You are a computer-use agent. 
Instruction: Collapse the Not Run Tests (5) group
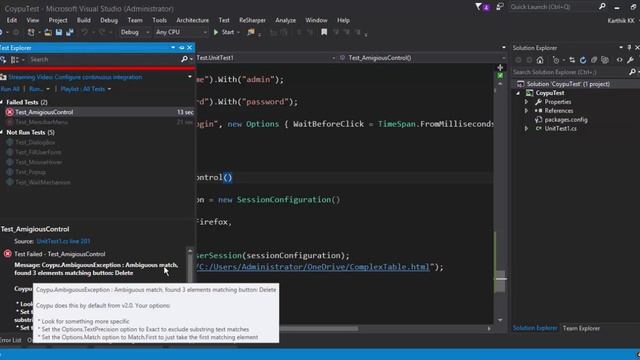click(2, 132)
